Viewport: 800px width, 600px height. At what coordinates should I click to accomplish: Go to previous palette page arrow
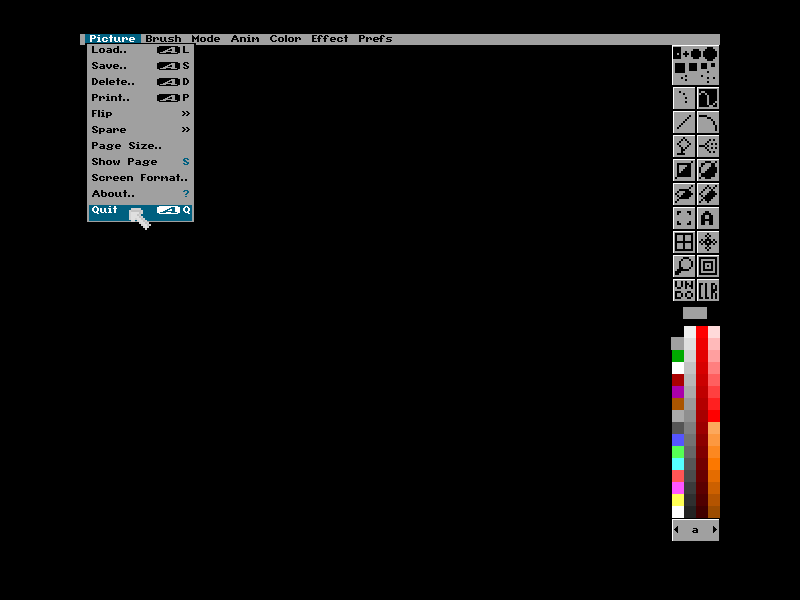[x=677, y=530]
